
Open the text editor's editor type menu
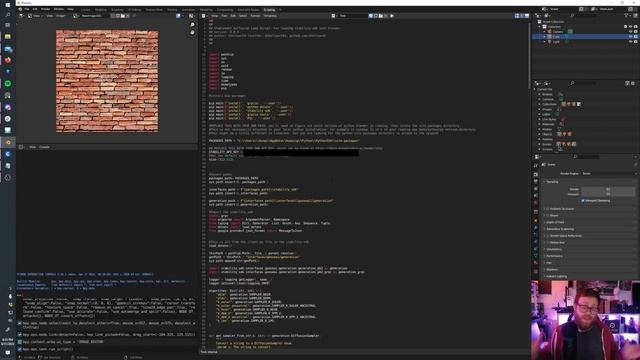click(x=204, y=16)
